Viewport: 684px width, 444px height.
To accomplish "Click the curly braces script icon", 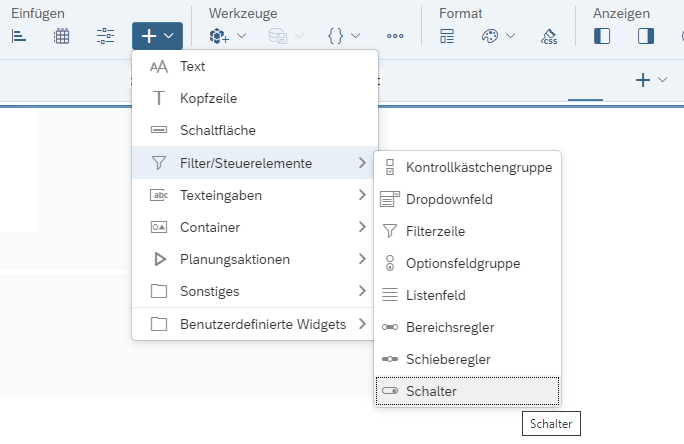I will tap(335, 36).
